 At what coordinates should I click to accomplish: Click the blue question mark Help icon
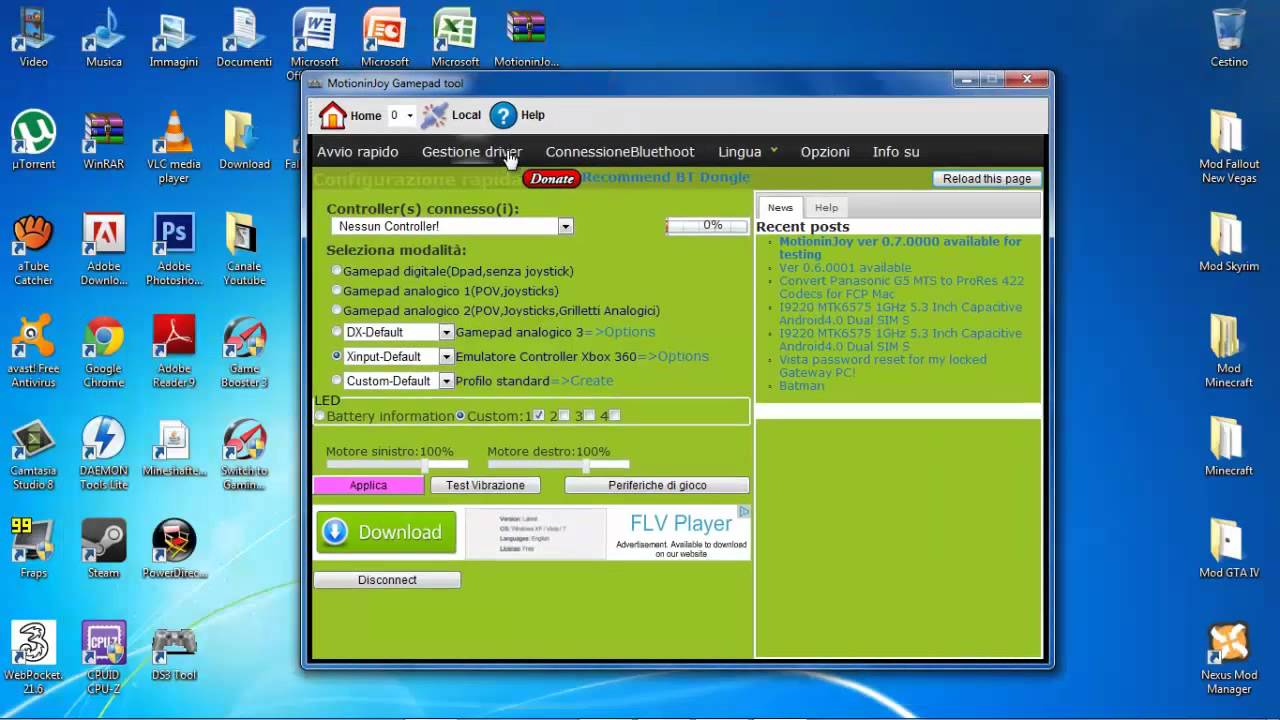point(503,116)
